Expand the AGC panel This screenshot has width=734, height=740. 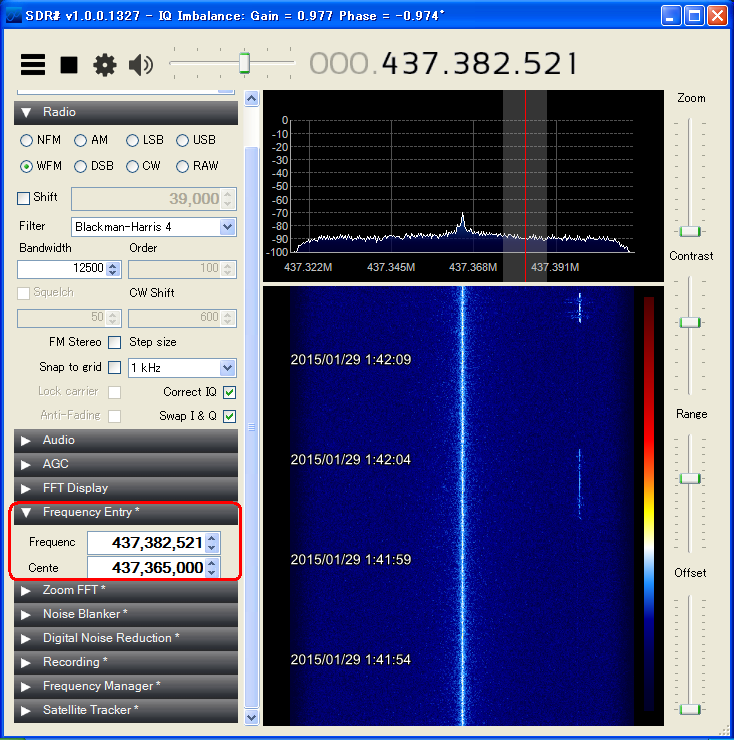pos(126,464)
